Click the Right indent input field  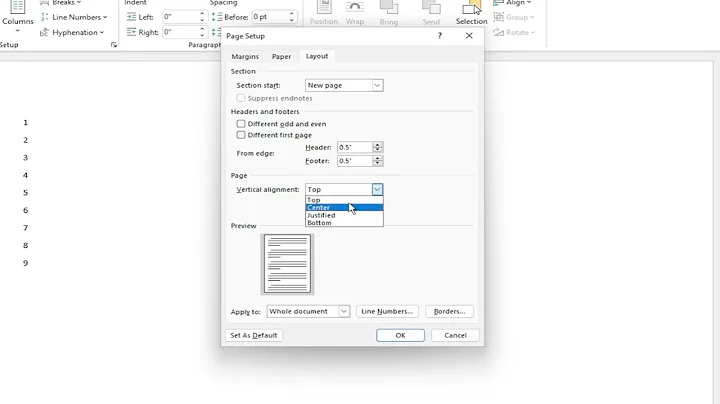pos(180,32)
